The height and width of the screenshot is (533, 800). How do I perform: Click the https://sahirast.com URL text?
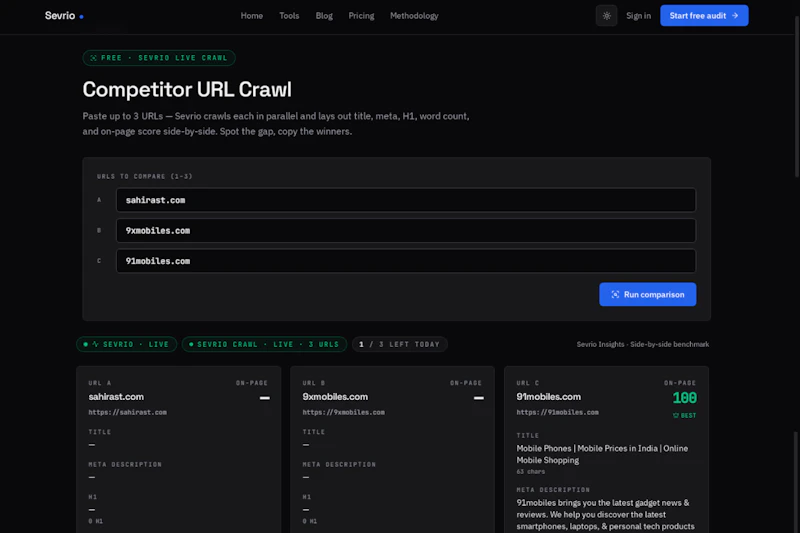coord(128,412)
